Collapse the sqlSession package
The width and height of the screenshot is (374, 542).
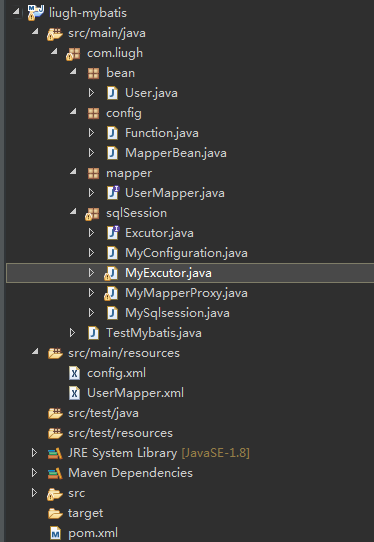[73, 212]
